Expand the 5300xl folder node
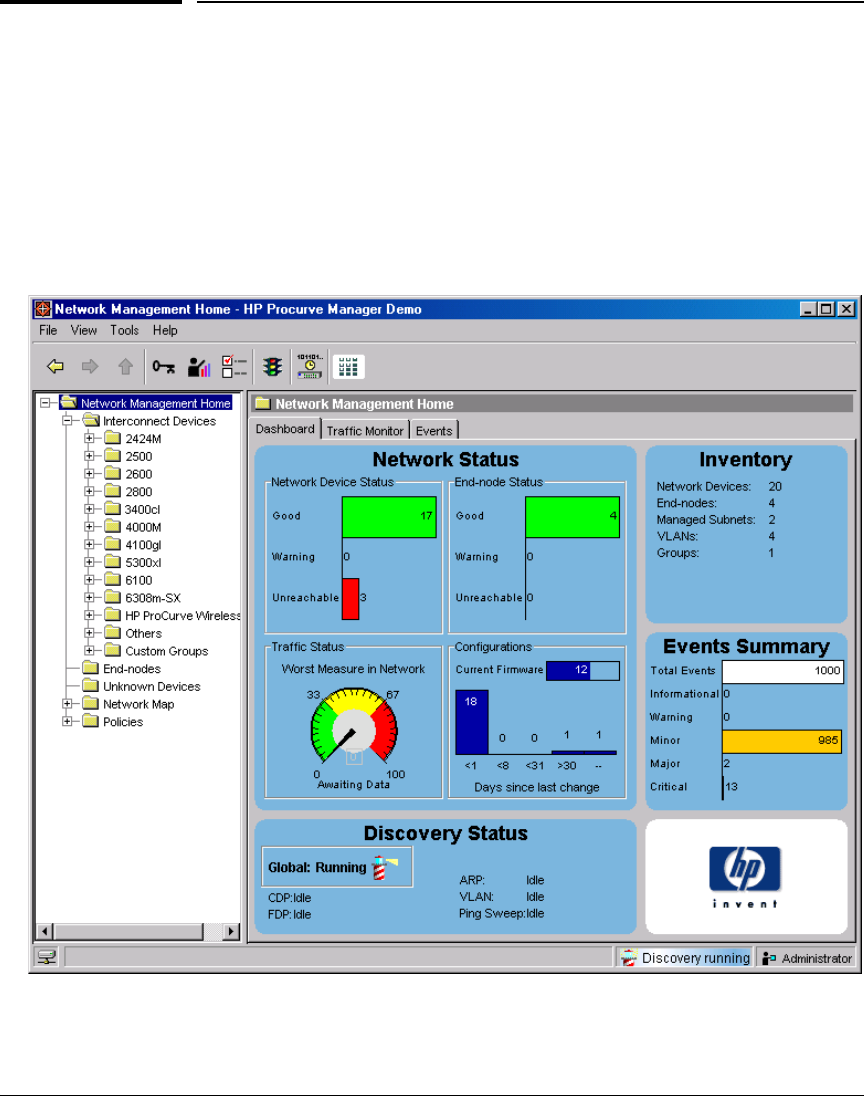The height and width of the screenshot is (1096, 864). click(x=89, y=562)
